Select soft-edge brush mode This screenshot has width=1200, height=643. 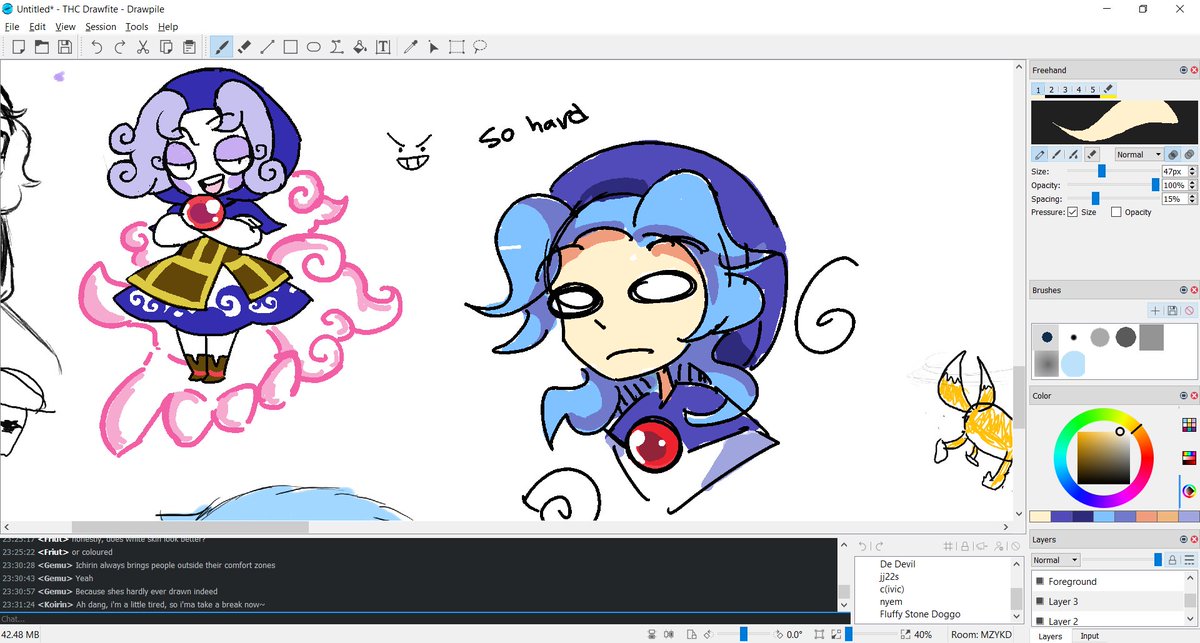(1057, 155)
